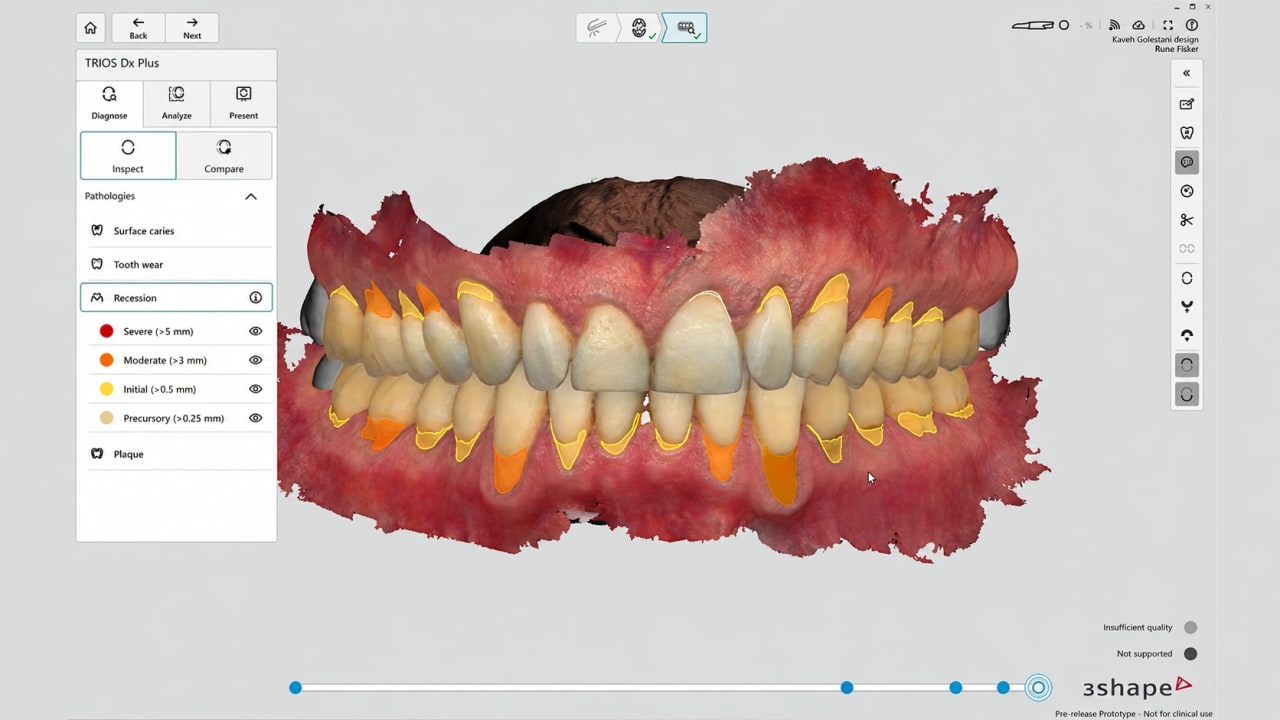The width and height of the screenshot is (1280, 720).
Task: Click the annotation edit tool icon
Action: point(1187,104)
